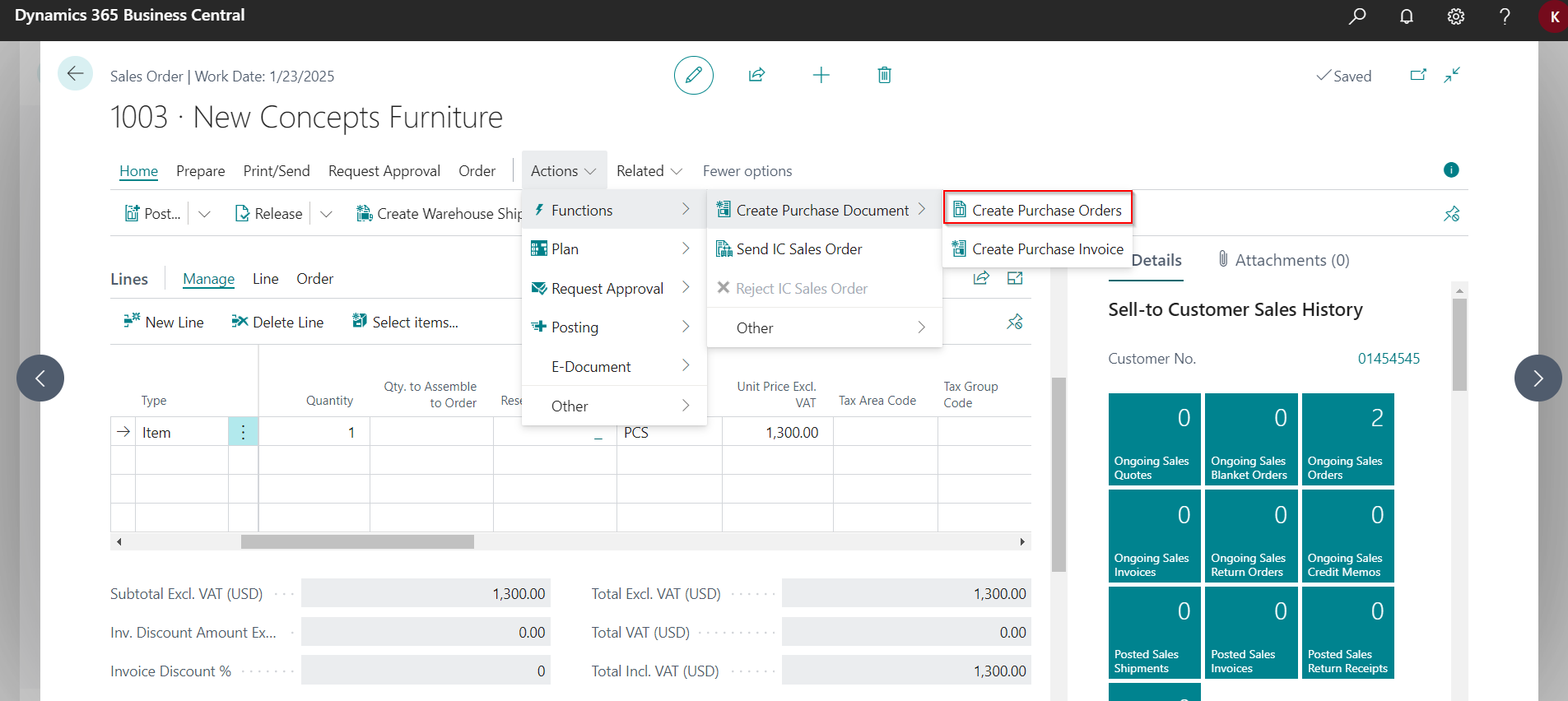Open the search magnifier in top bar
The height and width of the screenshot is (701, 1568).
(1357, 16)
